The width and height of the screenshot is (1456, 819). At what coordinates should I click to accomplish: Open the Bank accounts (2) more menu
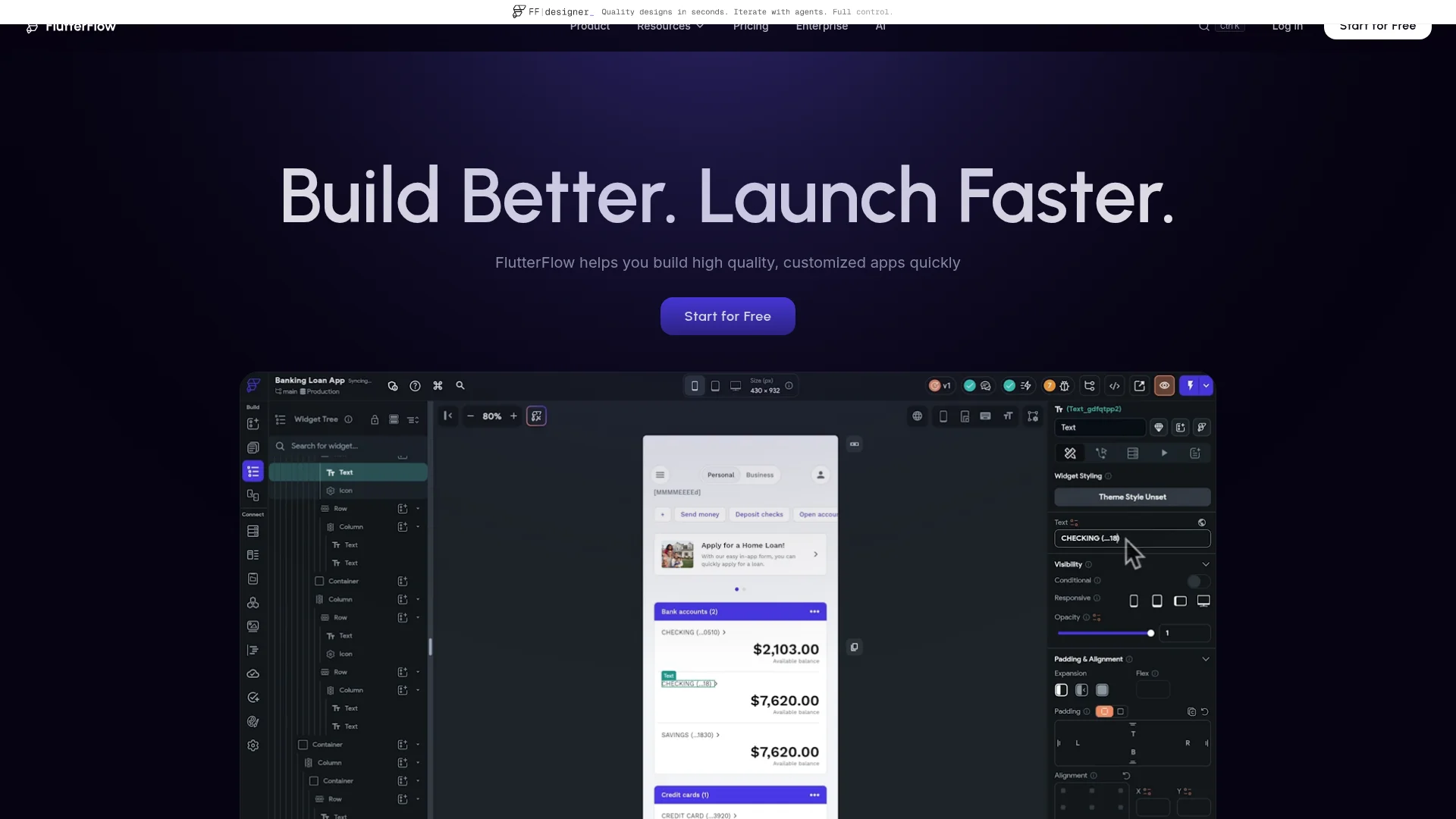[x=814, y=612]
